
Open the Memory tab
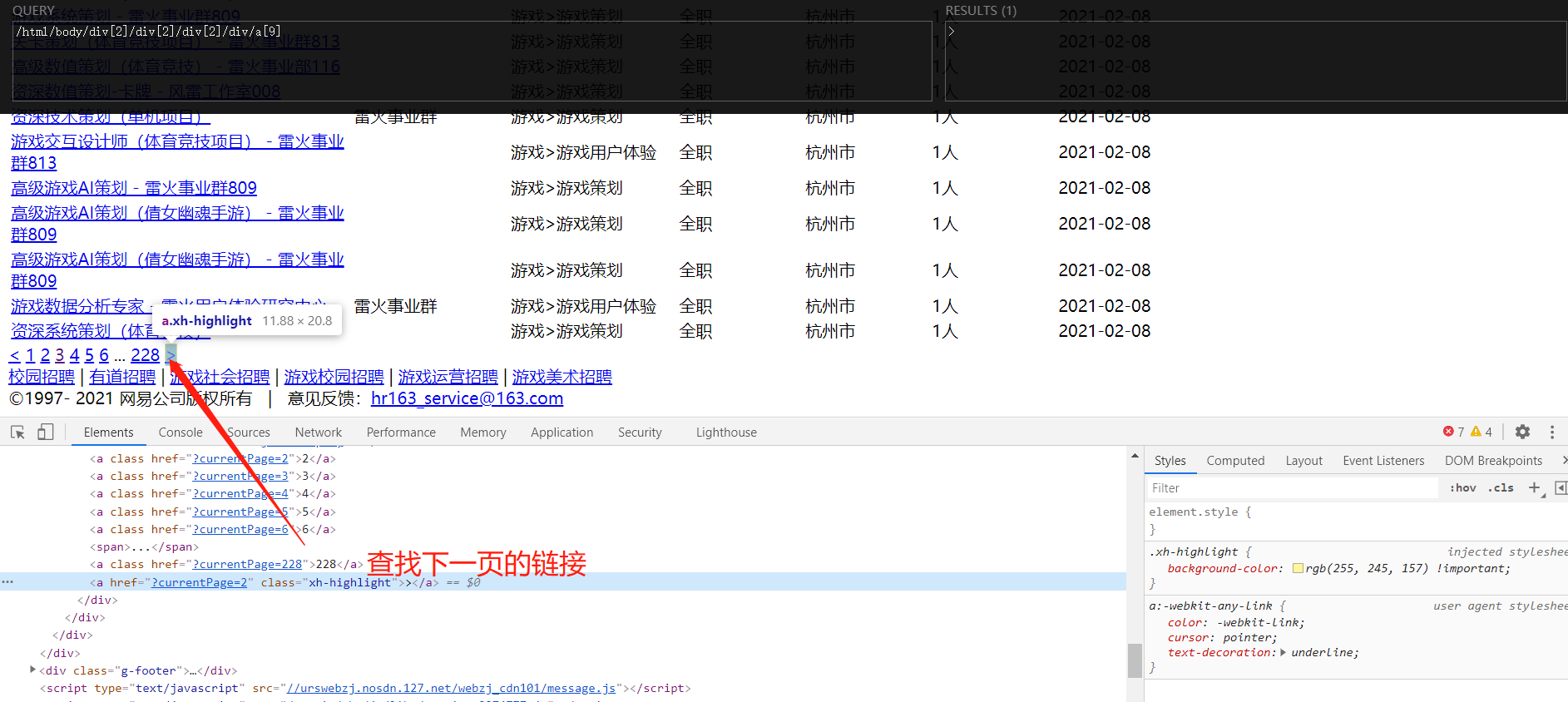(x=483, y=433)
